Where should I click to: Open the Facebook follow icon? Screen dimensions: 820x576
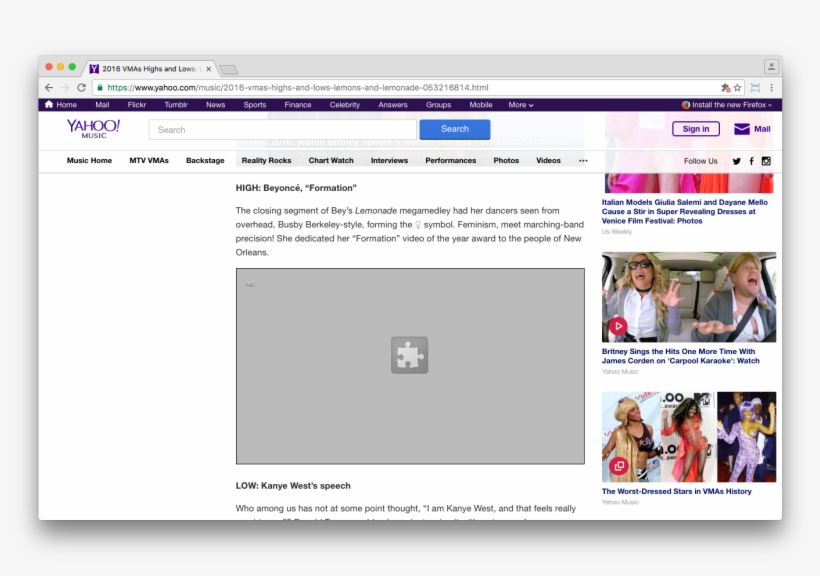click(751, 160)
